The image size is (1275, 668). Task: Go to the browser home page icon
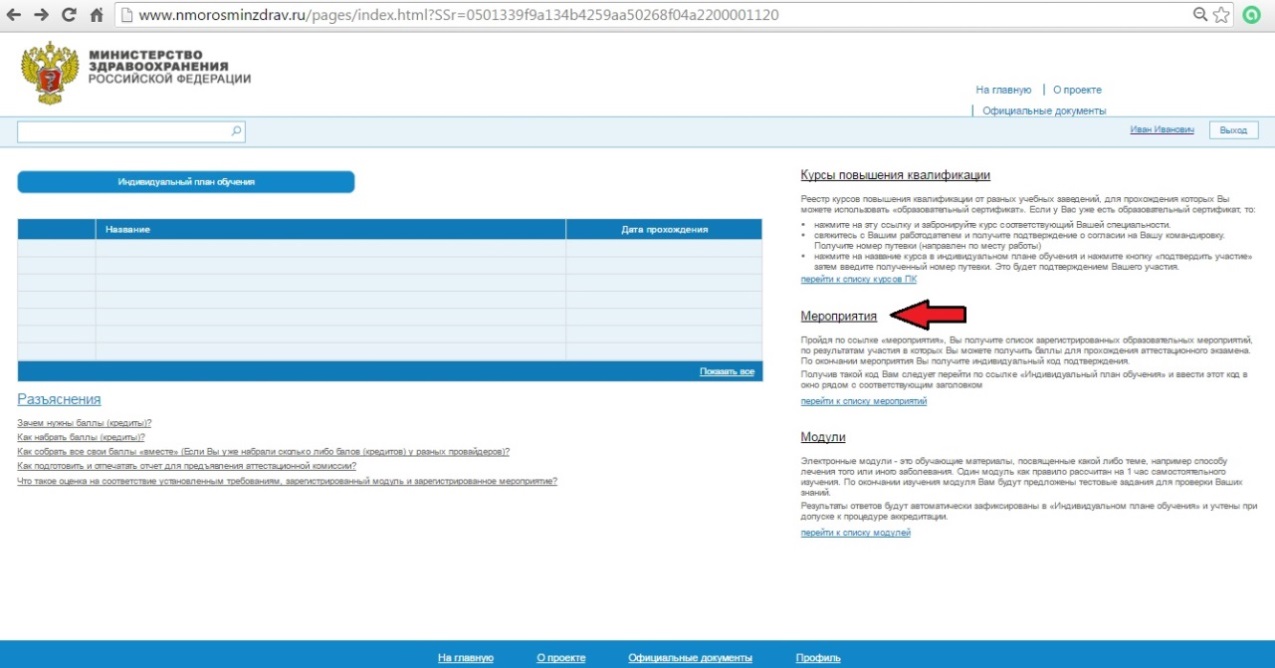click(96, 15)
